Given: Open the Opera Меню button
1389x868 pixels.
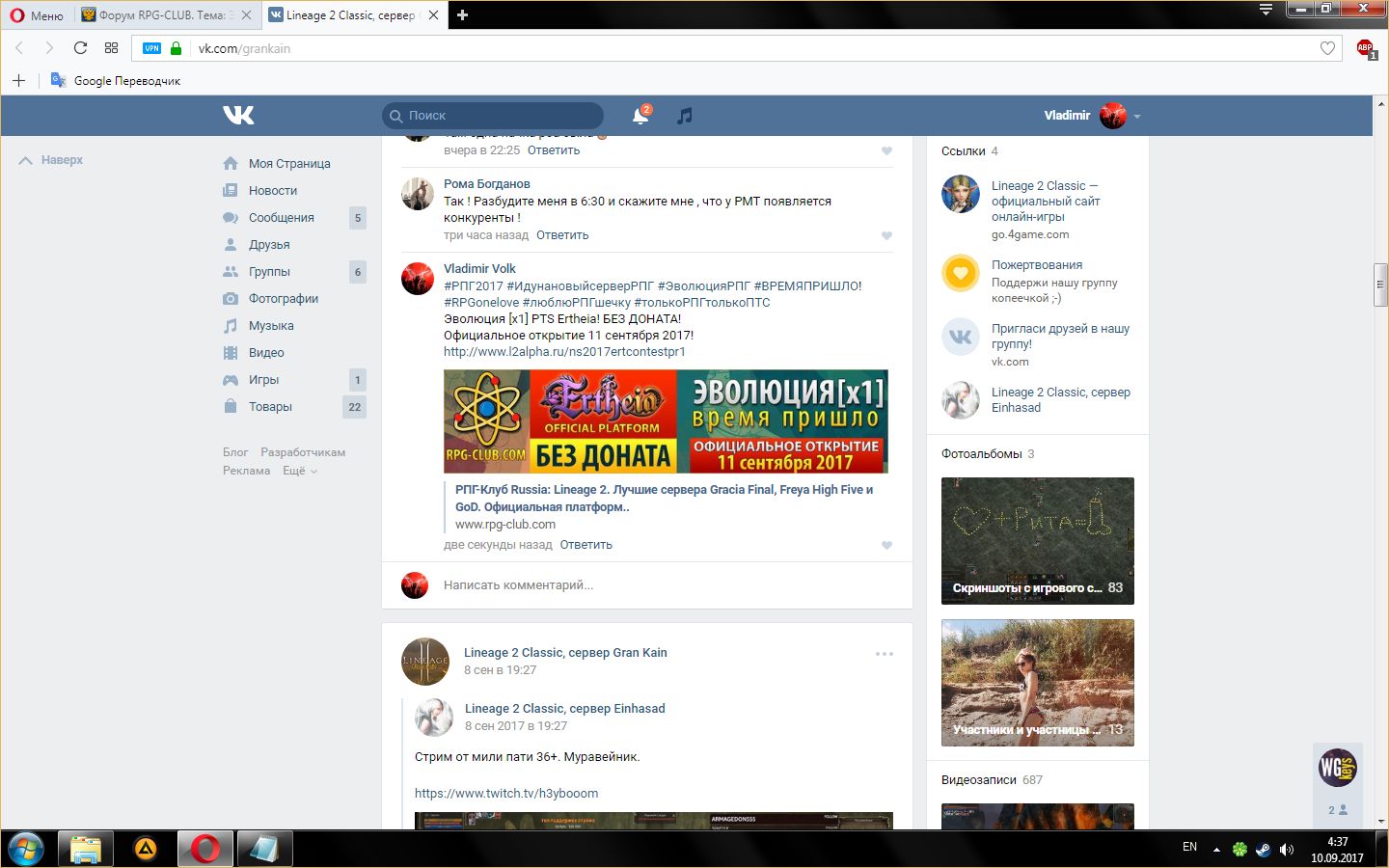Looking at the screenshot, I should (x=37, y=15).
